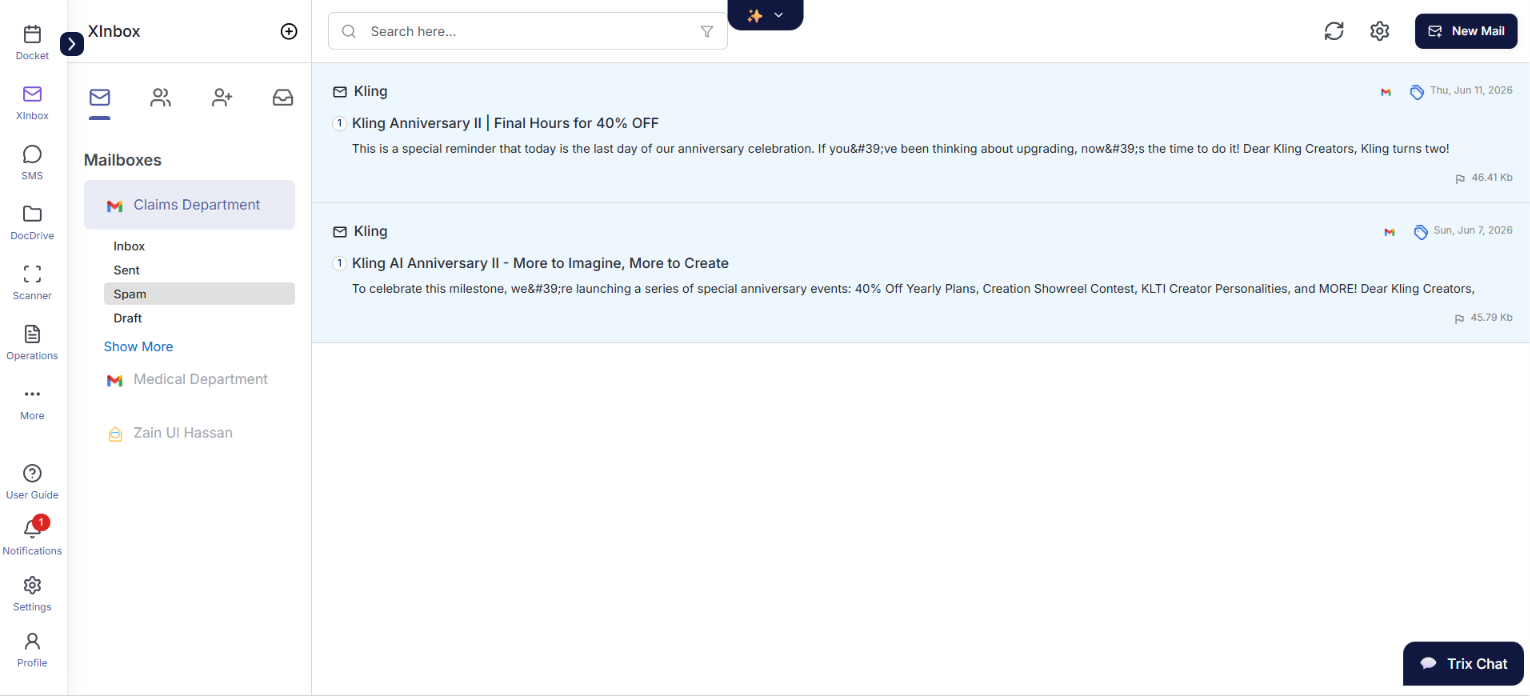The width and height of the screenshot is (1530, 696).
Task: Open the search filter funnel
Action: 707,31
